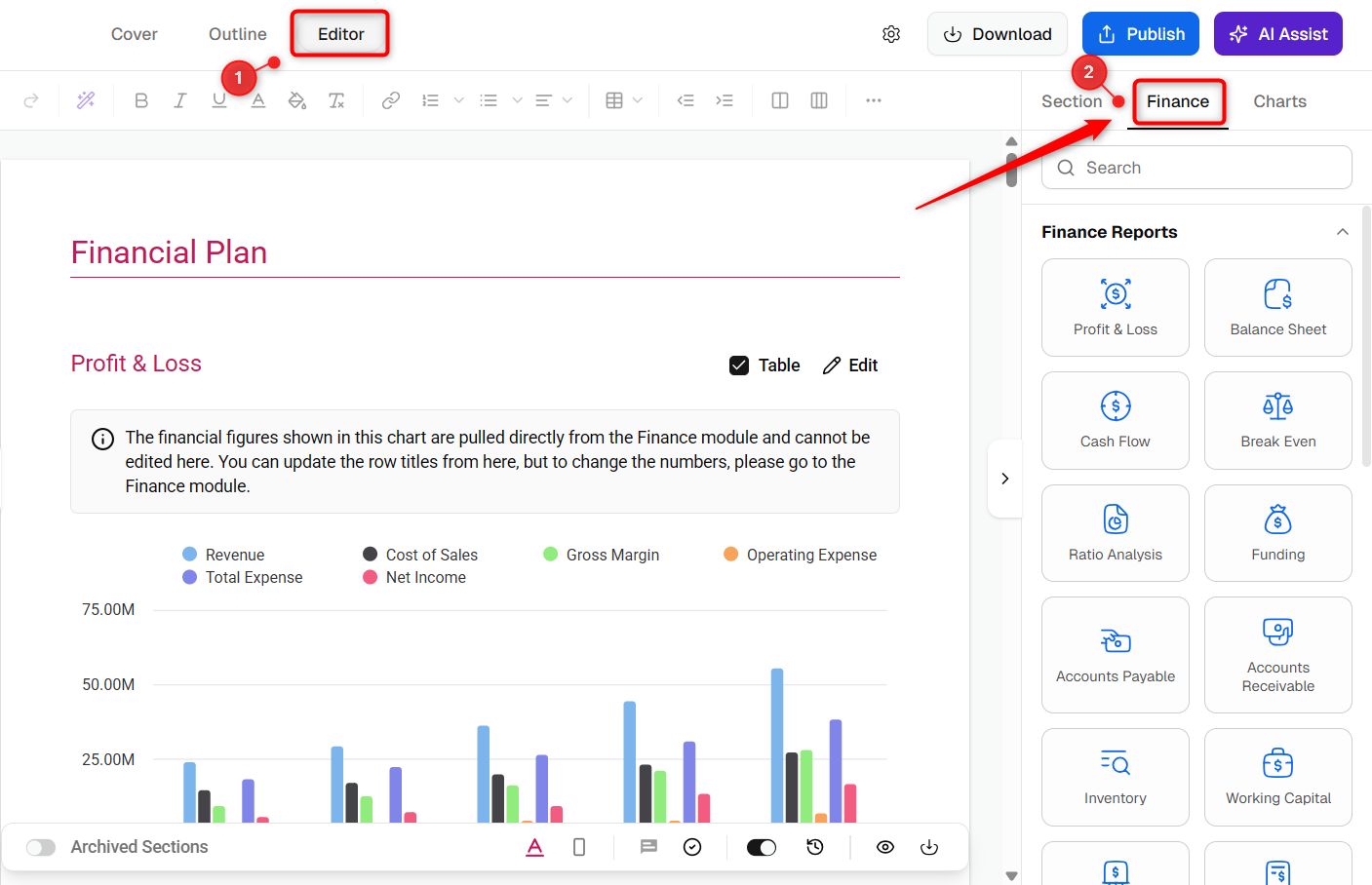Open AI Assist
Screen dimensions: 1372x885
pos(1278,34)
